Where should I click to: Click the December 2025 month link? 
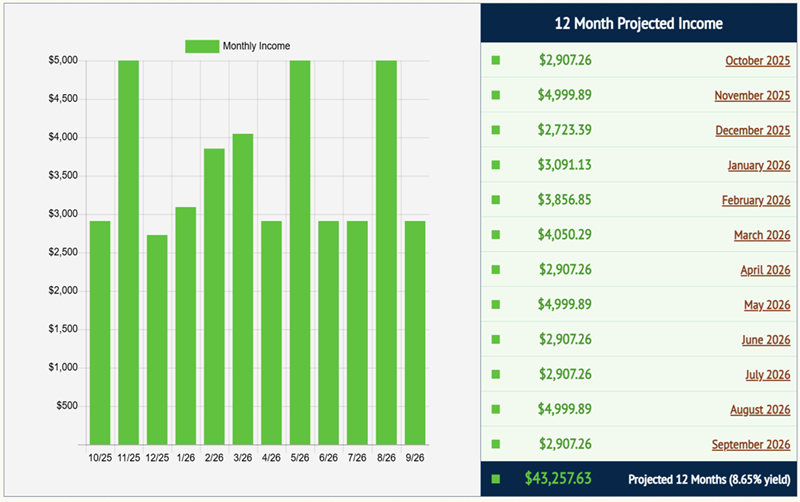(x=752, y=131)
